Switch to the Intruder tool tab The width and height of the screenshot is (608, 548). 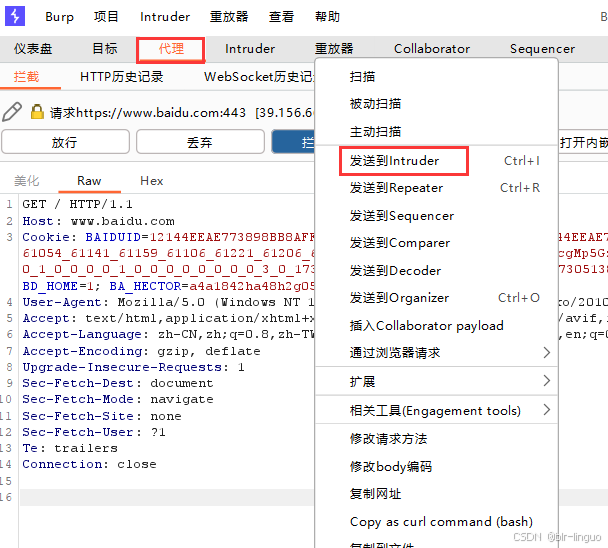tap(250, 49)
